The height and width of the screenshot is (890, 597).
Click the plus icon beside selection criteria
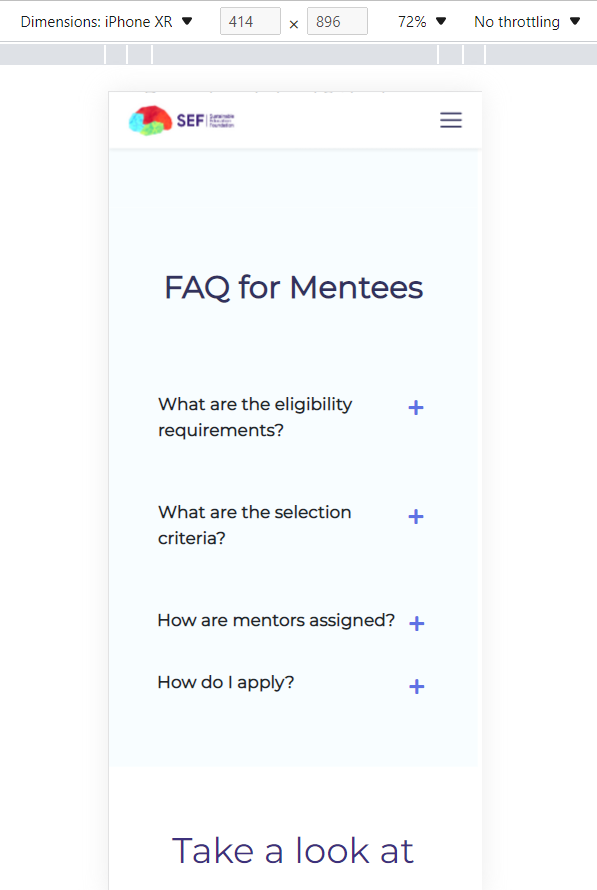[416, 517]
